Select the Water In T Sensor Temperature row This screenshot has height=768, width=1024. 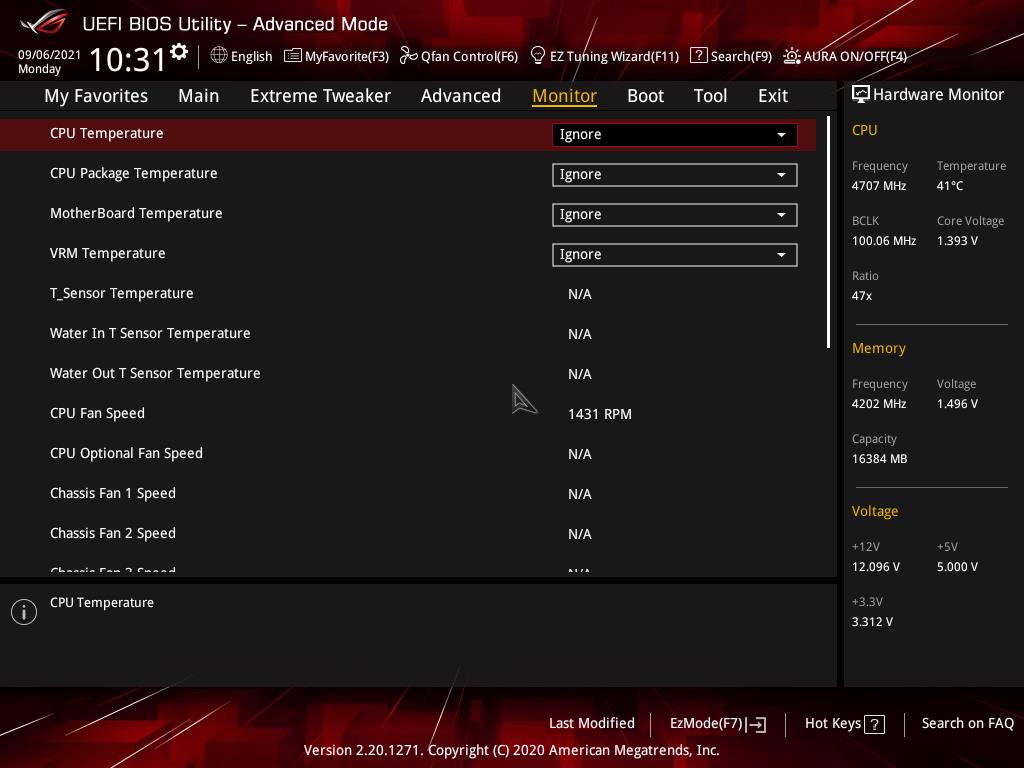coord(408,334)
